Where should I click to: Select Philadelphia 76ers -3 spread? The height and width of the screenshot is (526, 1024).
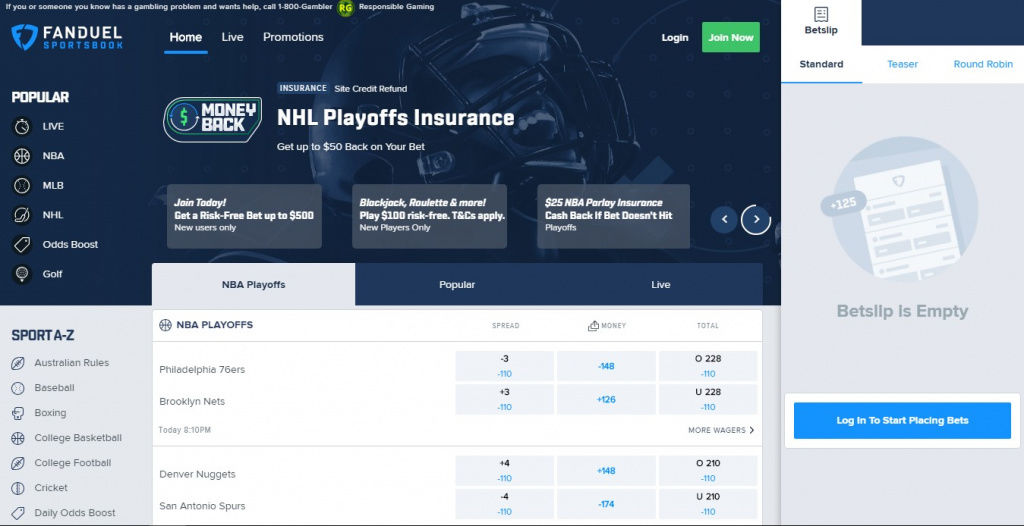[504, 366]
